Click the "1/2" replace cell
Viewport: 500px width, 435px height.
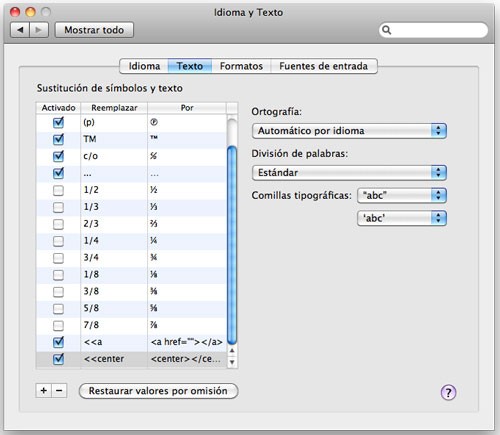coord(114,190)
